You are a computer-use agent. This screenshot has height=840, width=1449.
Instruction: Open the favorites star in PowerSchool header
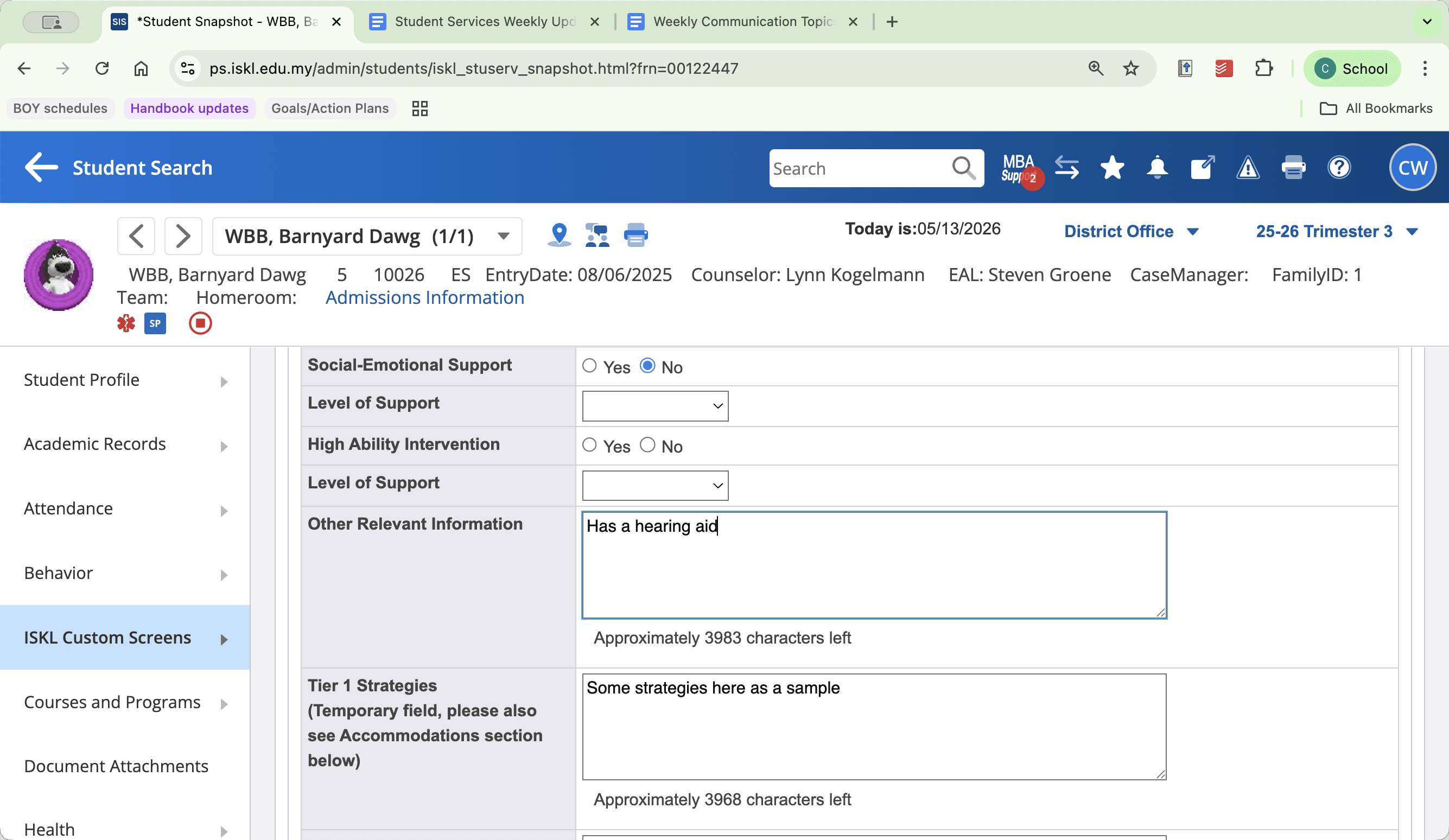pos(1112,168)
